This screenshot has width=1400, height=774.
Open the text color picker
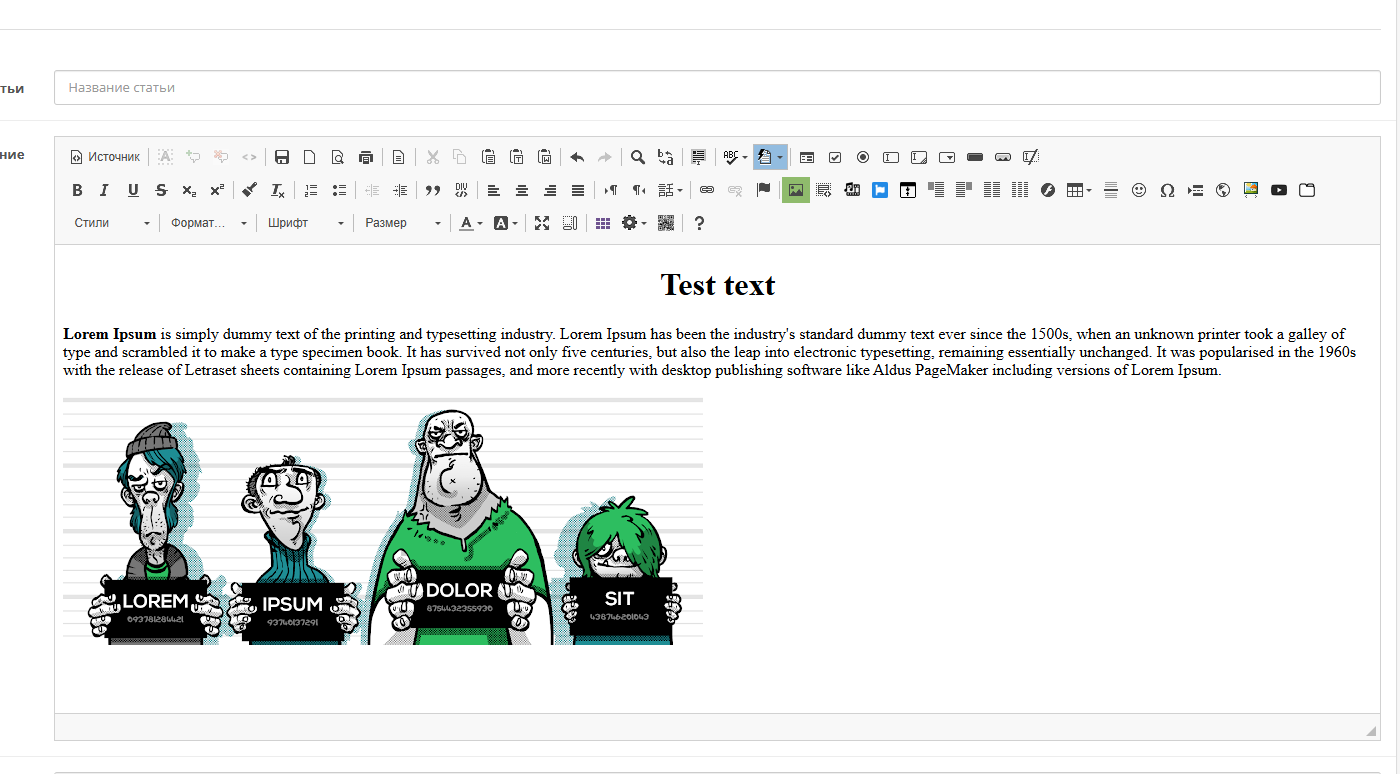point(470,223)
